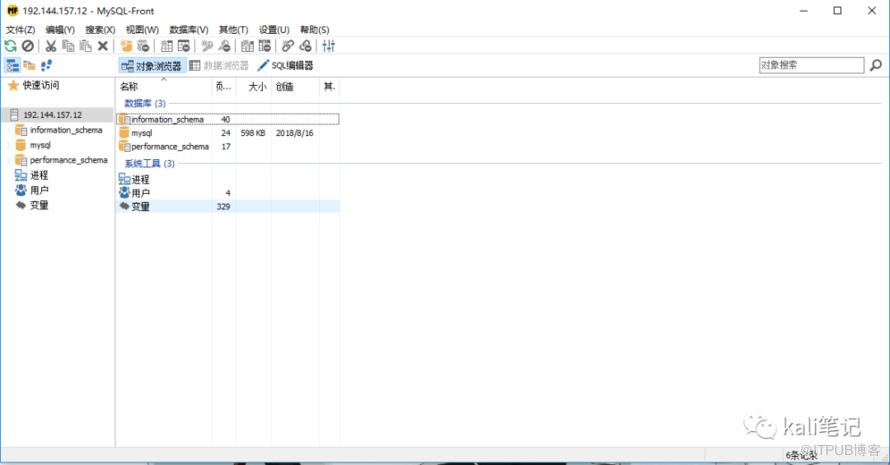Sort by the 大小 column header
The height and width of the screenshot is (465, 890).
click(x=256, y=86)
